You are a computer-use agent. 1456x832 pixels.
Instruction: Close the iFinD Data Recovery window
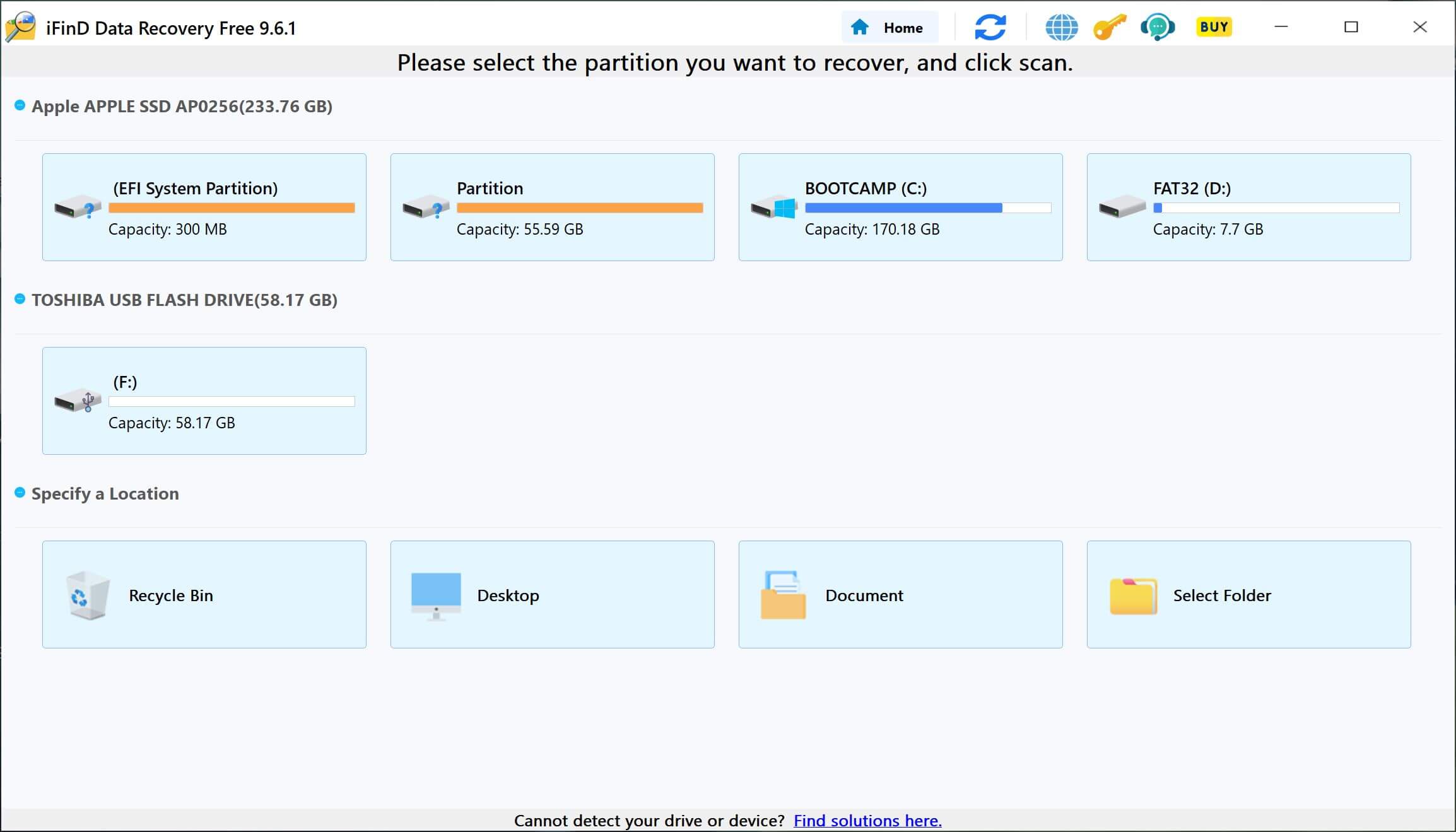(1419, 26)
